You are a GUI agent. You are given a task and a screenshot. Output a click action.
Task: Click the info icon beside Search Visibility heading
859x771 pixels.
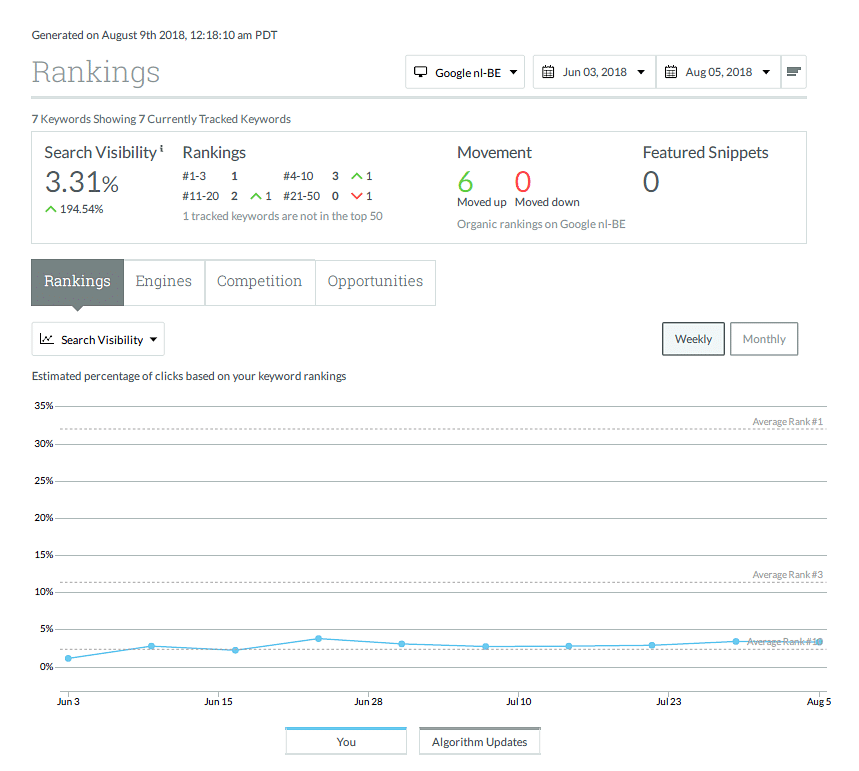click(161, 149)
